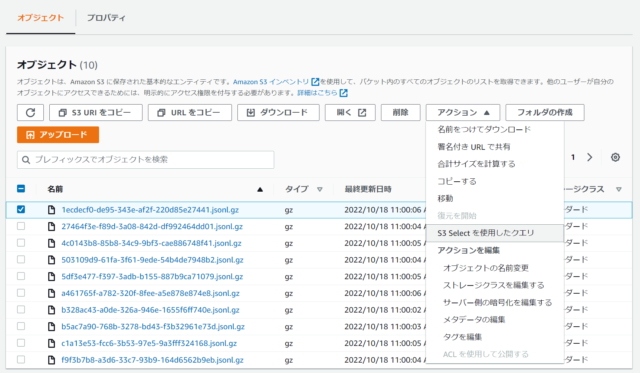
Task: Click file icon of 5df3e477 object row
Action: click(51, 277)
